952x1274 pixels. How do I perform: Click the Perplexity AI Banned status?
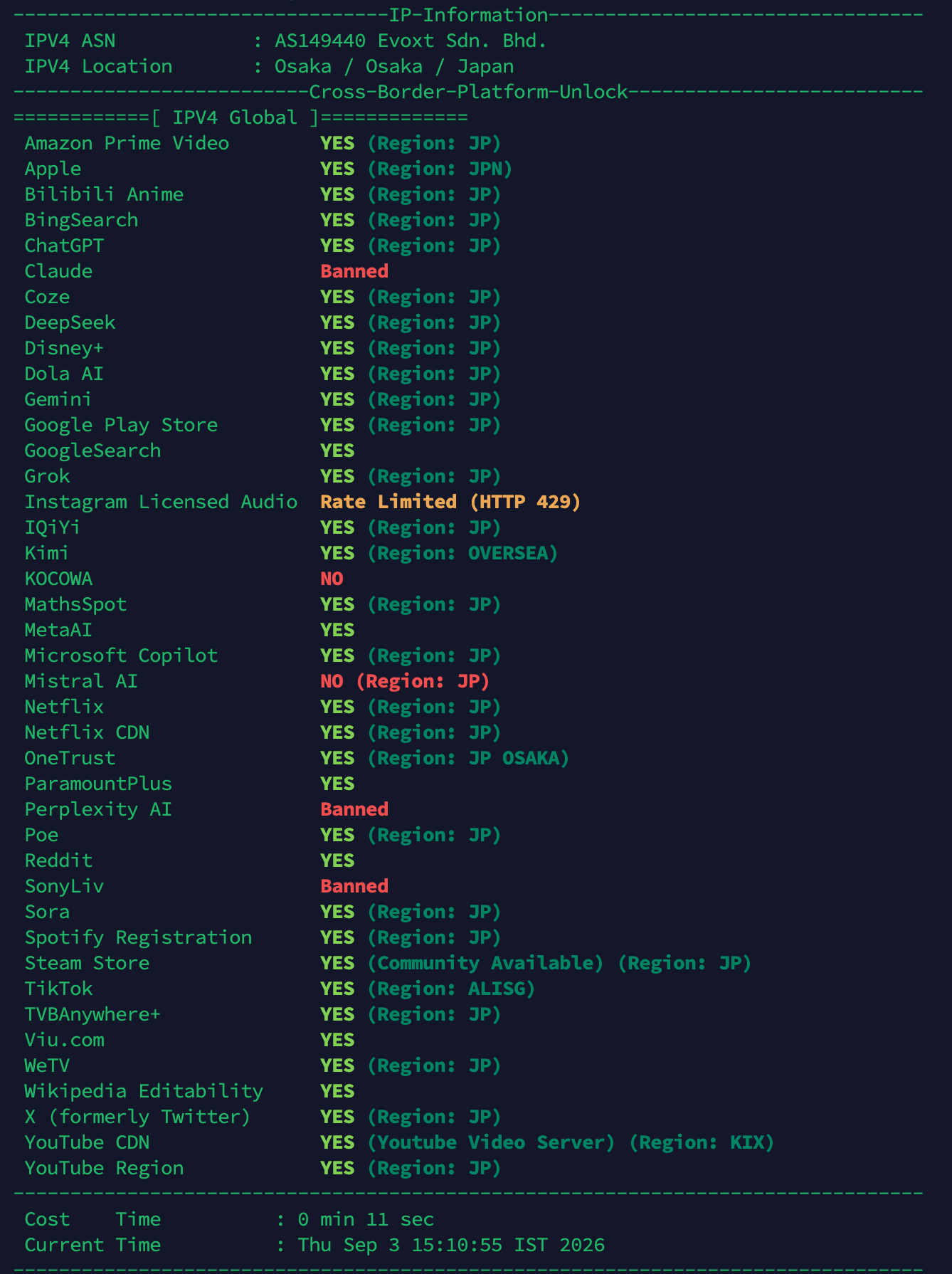[354, 809]
